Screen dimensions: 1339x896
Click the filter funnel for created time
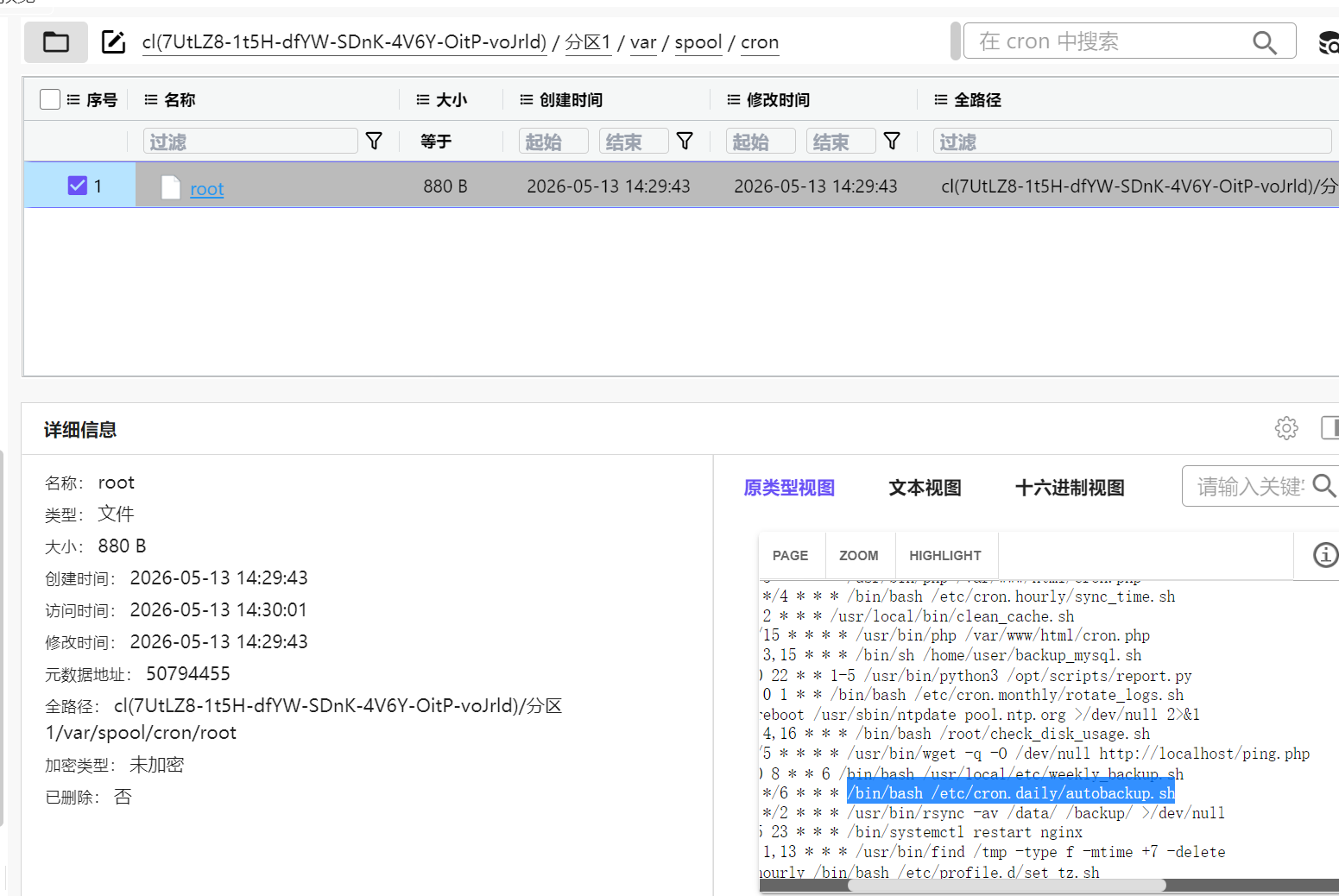685,141
